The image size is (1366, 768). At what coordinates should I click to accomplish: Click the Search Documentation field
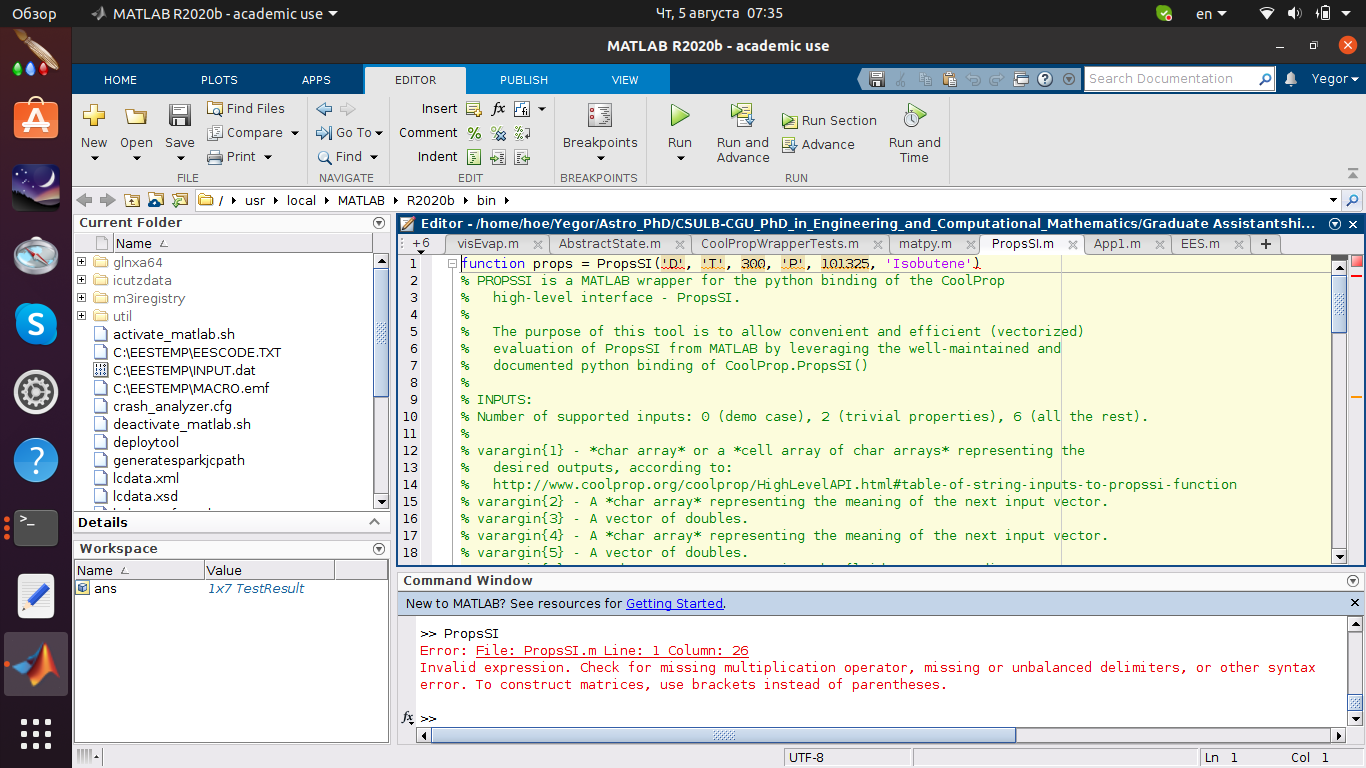point(1170,79)
